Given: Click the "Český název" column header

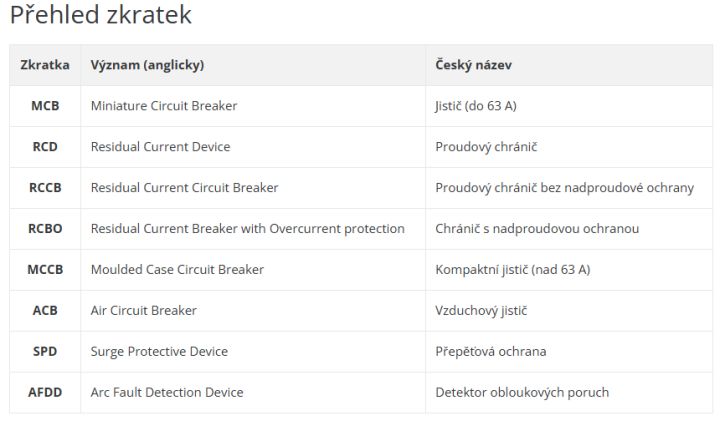Looking at the screenshot, I should point(474,65).
